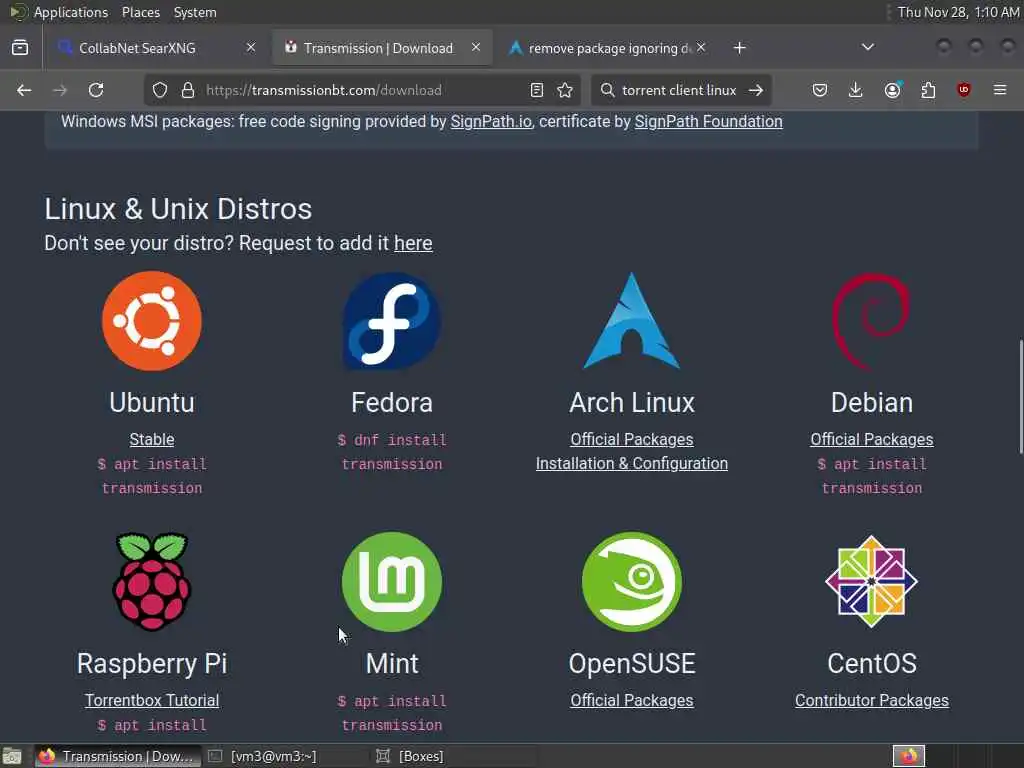Click the Fedora dnf install command text
This screenshot has height=768, width=1024.
click(x=392, y=452)
